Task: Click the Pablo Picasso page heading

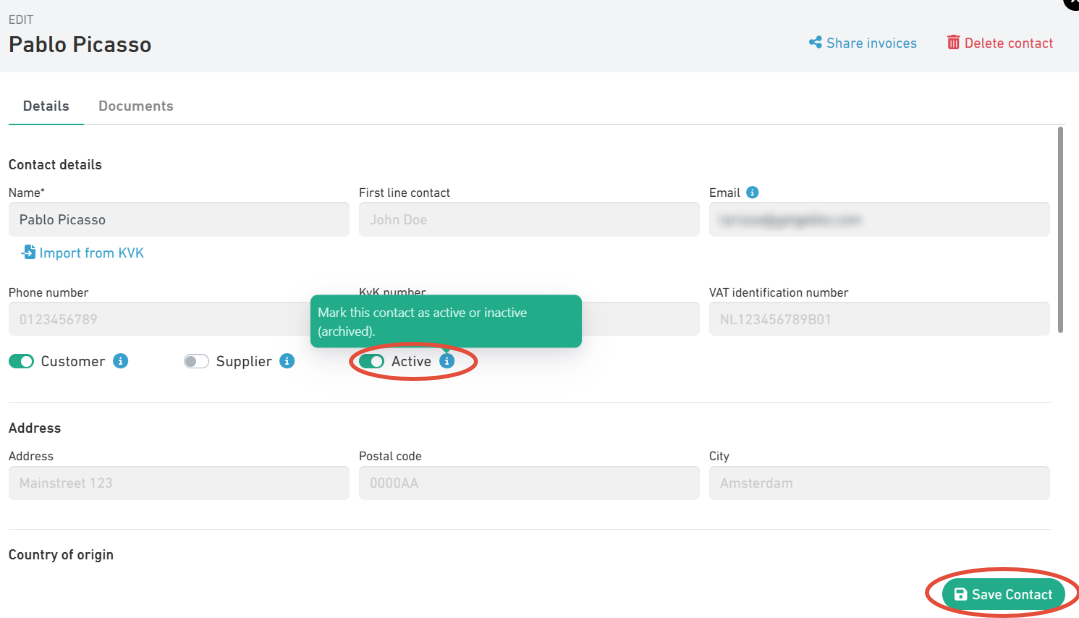Action: tap(80, 45)
